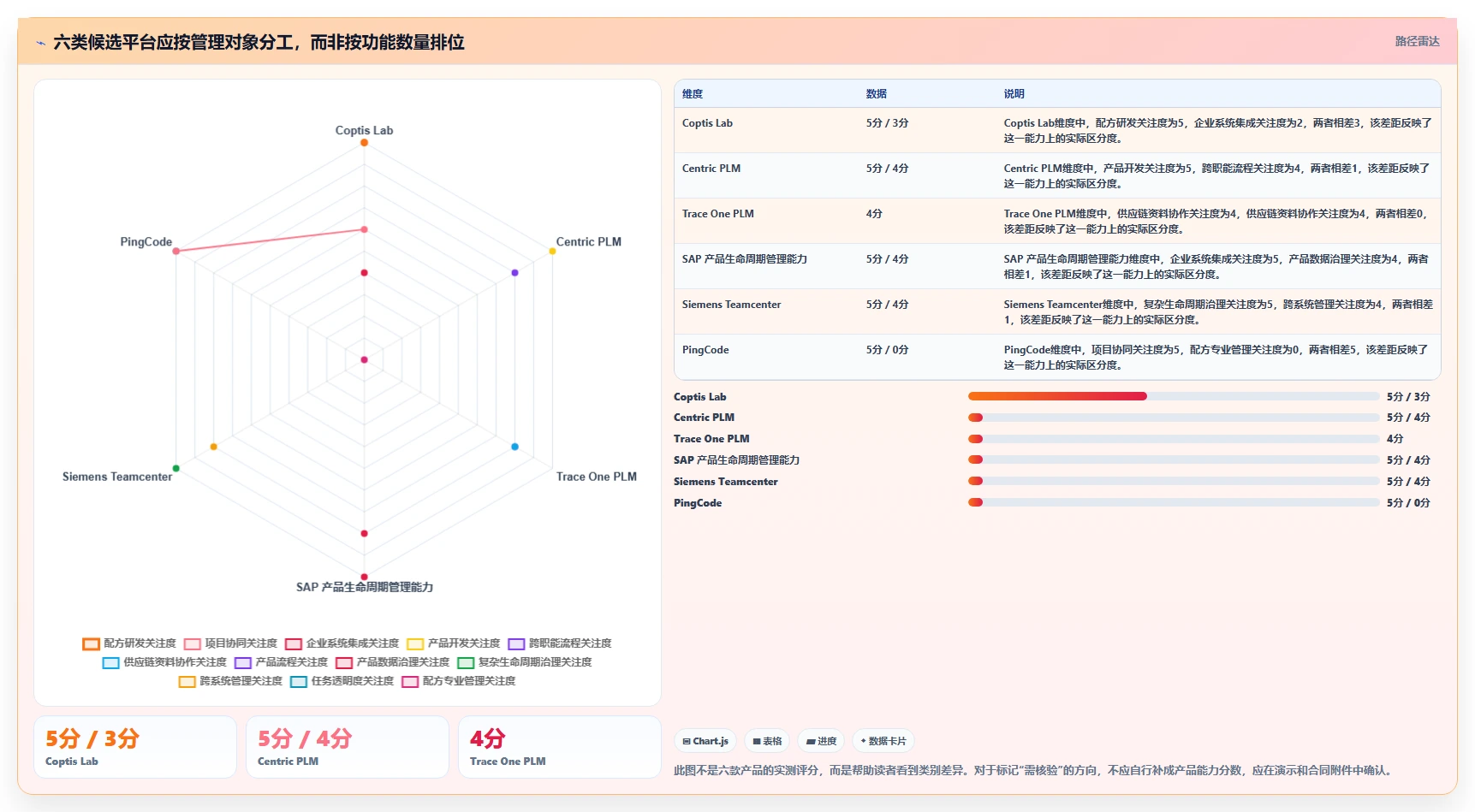Image resolution: width=1475 pixels, height=812 pixels.
Task: Toggle the 产品流程关注度 legend entry
Action: click(282, 662)
